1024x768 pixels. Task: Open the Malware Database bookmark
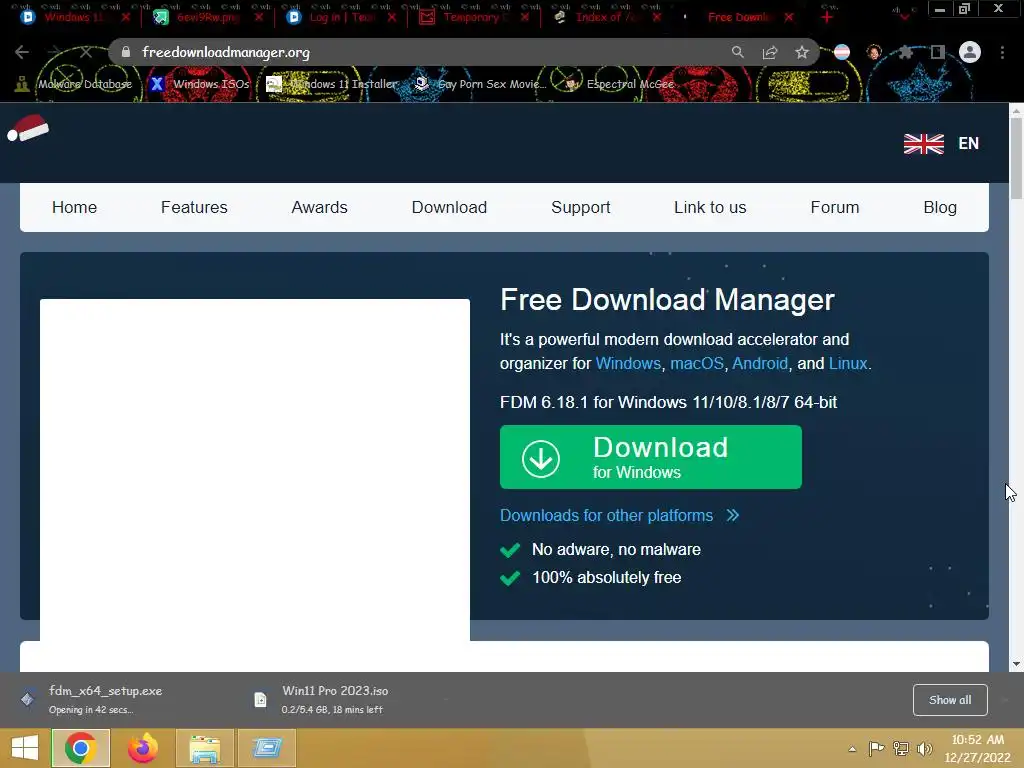click(74, 84)
